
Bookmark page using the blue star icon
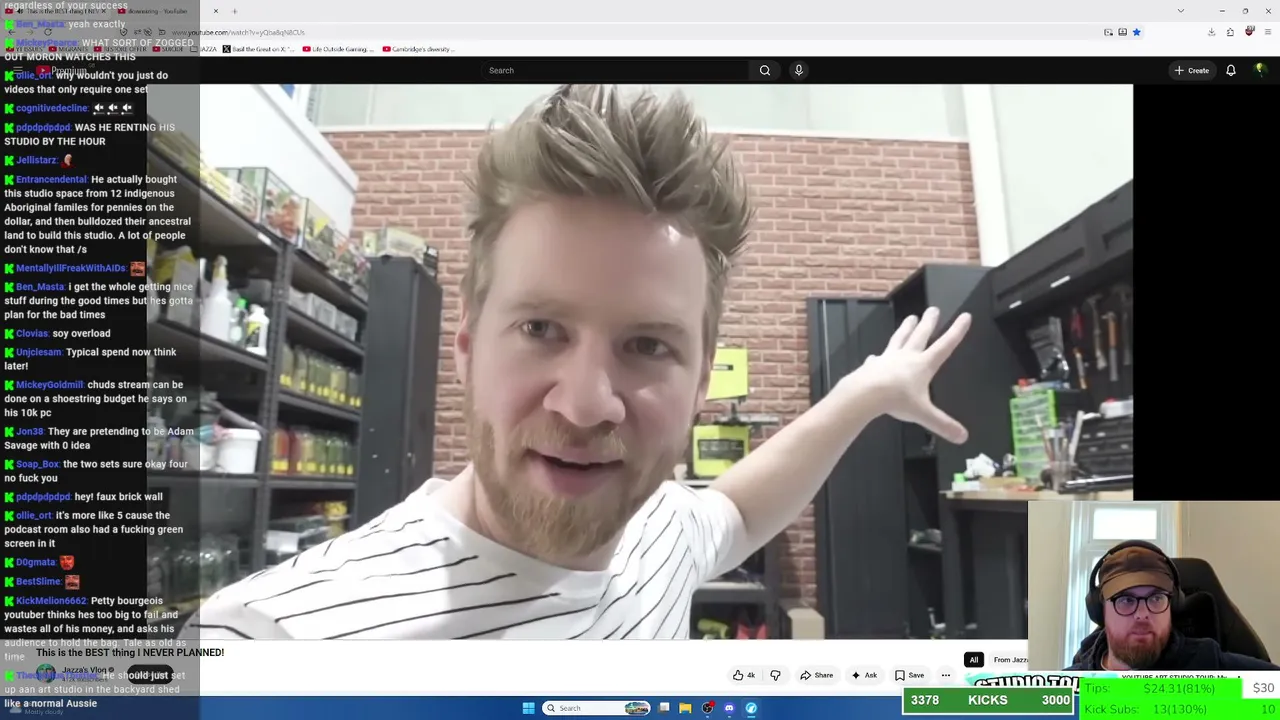point(1136,32)
